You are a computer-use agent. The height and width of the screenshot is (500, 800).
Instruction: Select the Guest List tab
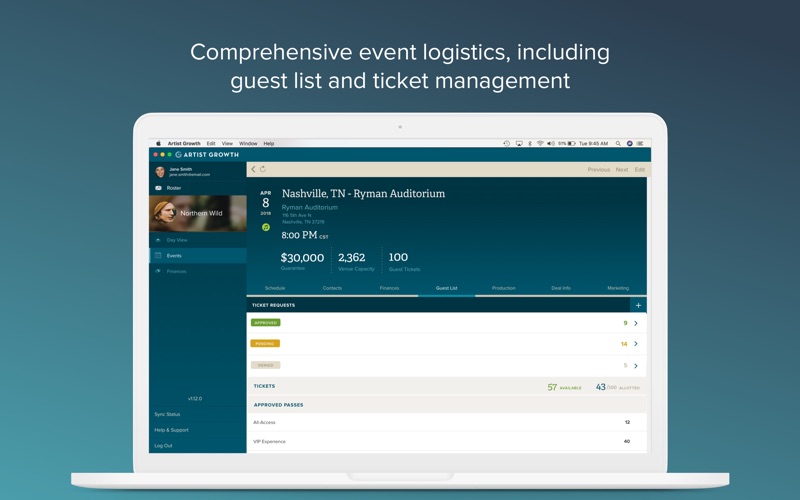click(446, 288)
